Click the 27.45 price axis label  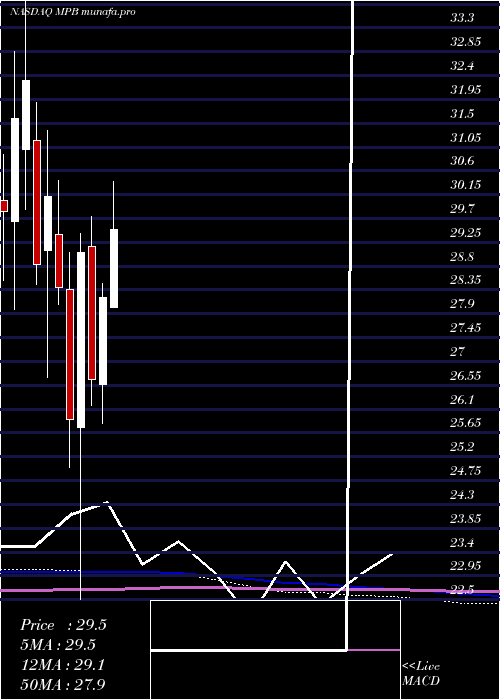[x=466, y=328]
